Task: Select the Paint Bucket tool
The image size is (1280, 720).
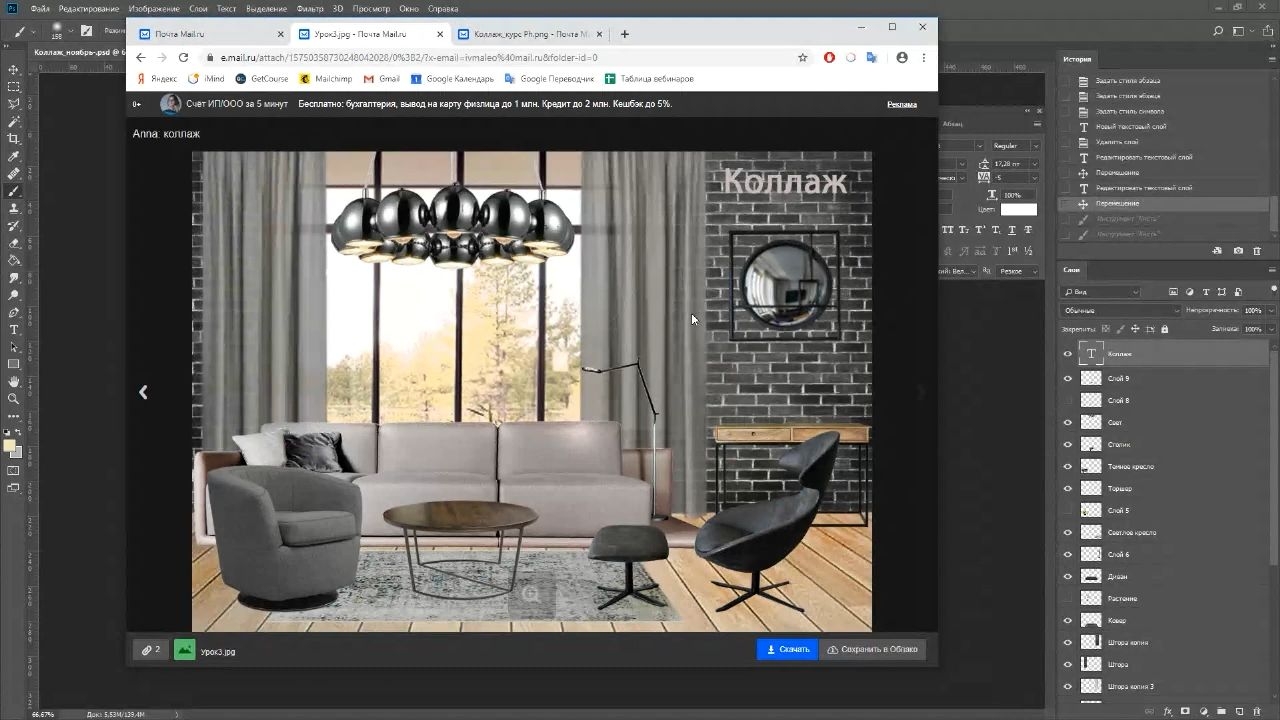Action: point(14,260)
